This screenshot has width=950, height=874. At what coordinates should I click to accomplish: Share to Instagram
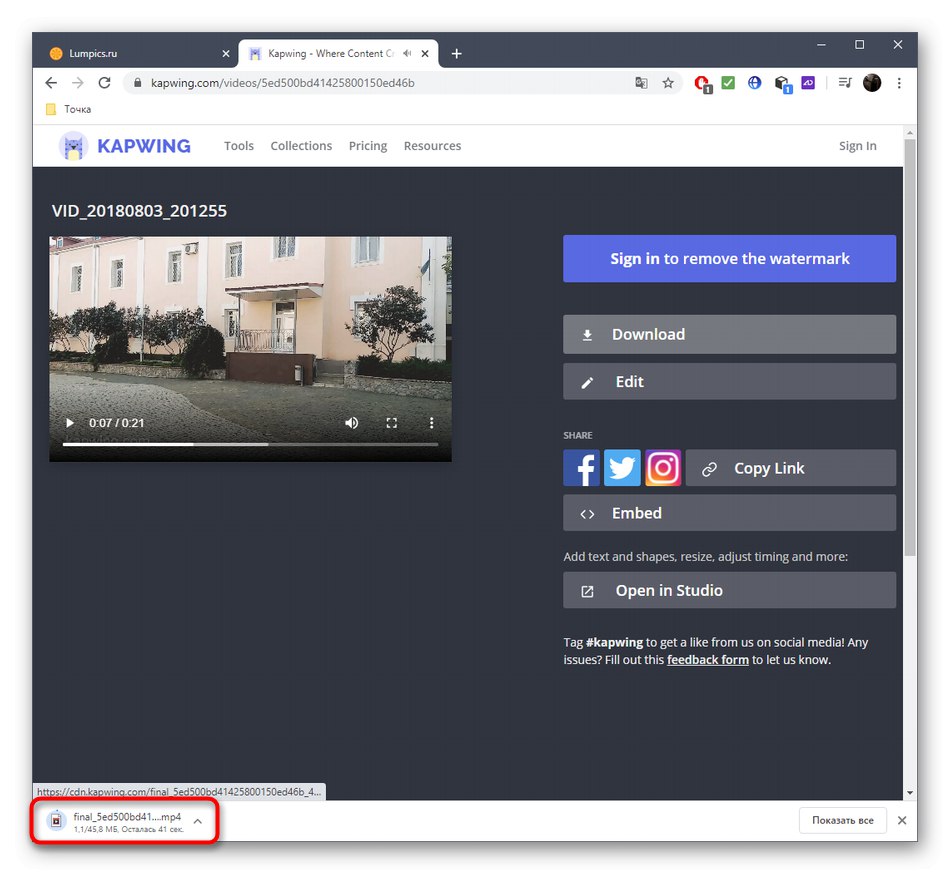tap(663, 468)
